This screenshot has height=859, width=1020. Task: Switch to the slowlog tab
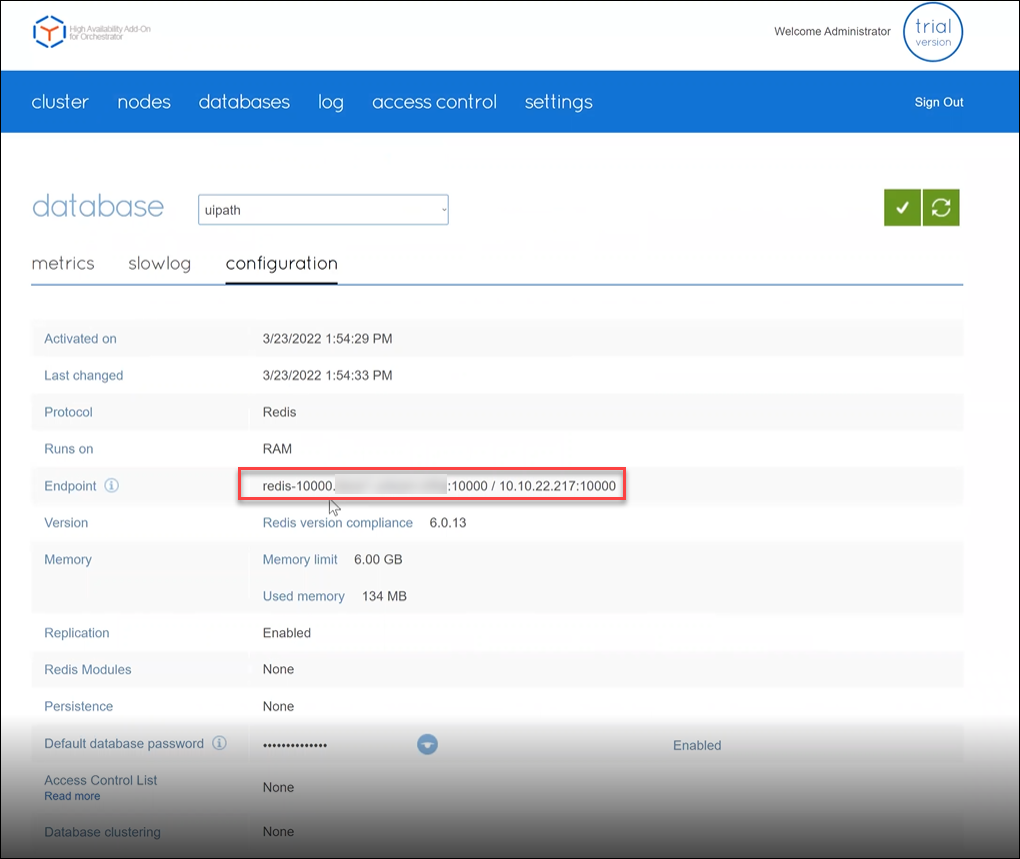point(159,264)
